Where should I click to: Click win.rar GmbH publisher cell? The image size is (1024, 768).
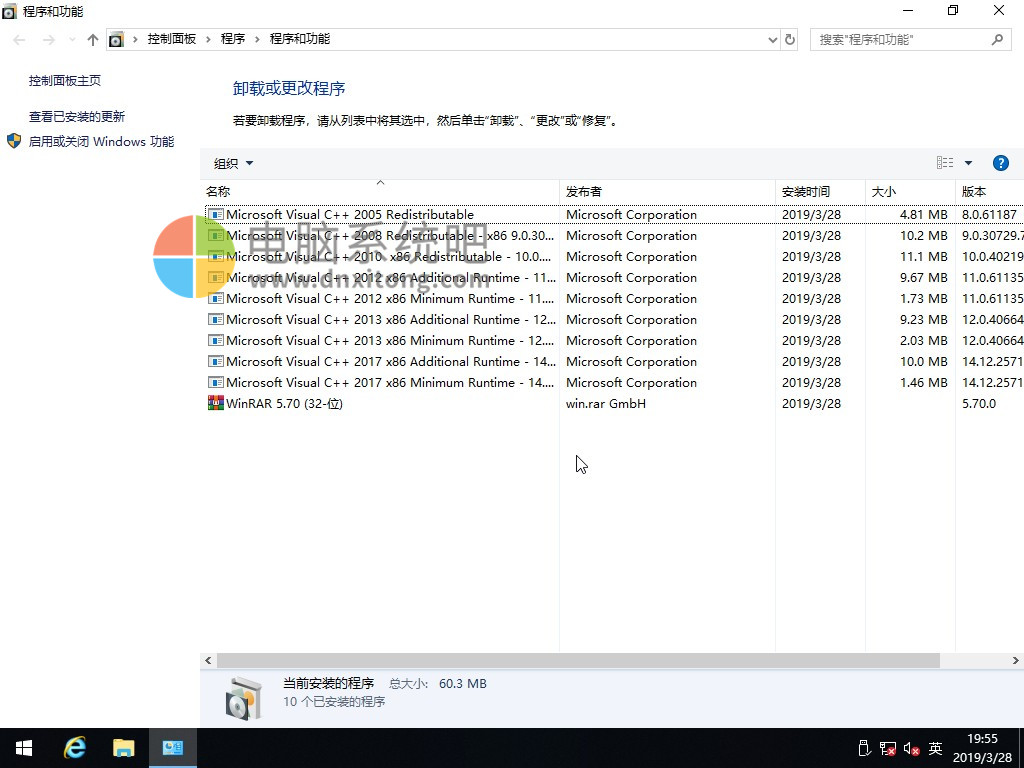click(605, 403)
